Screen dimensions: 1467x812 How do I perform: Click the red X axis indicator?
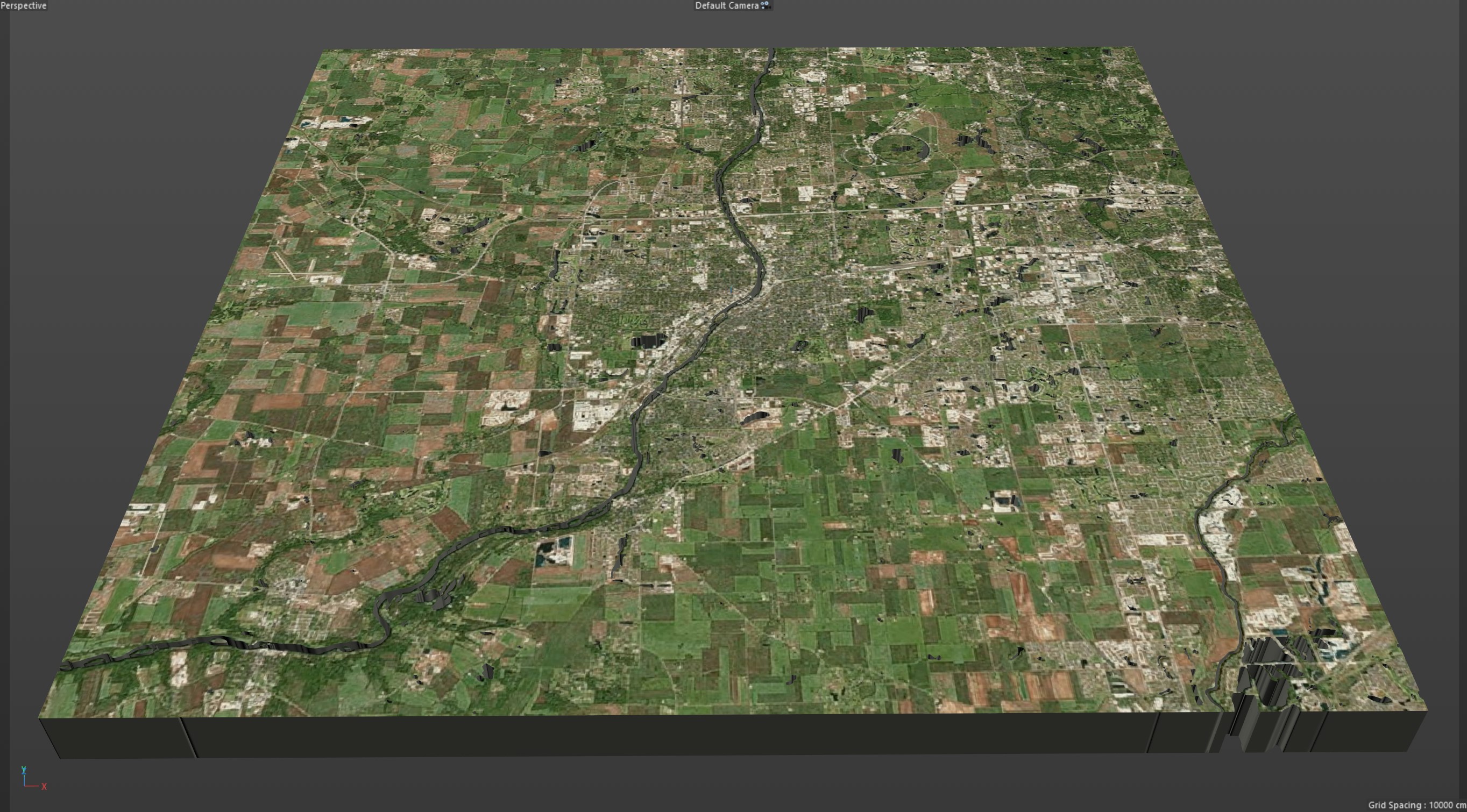click(x=44, y=786)
